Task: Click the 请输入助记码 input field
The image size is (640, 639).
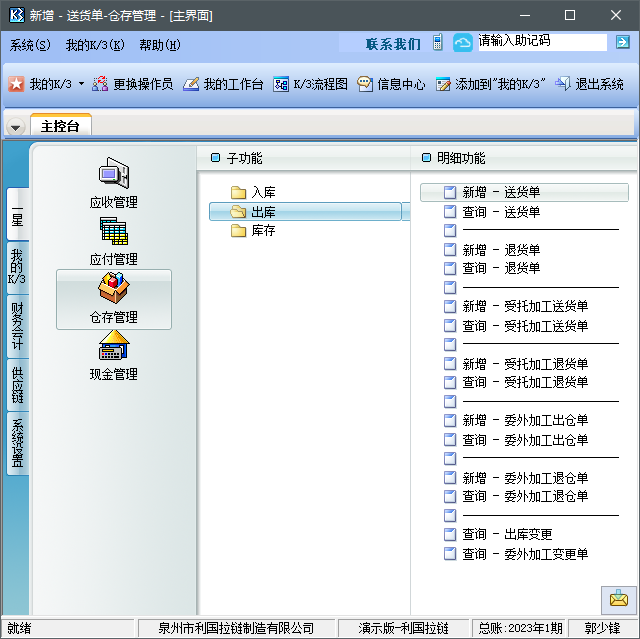Action: click(541, 42)
